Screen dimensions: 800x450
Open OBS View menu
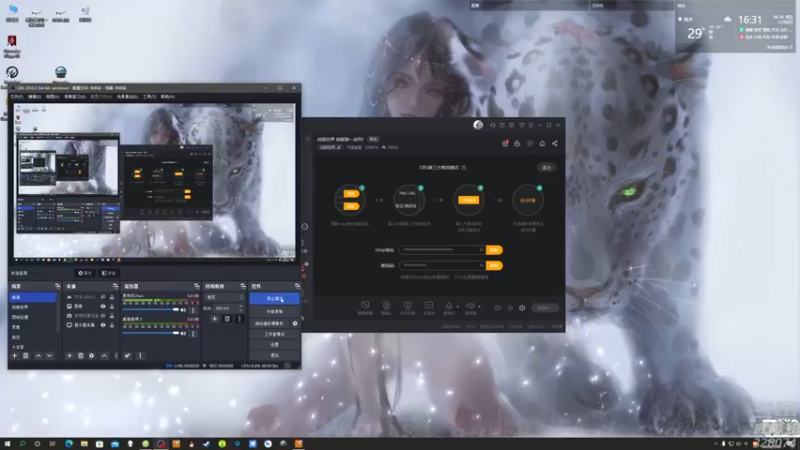point(53,96)
